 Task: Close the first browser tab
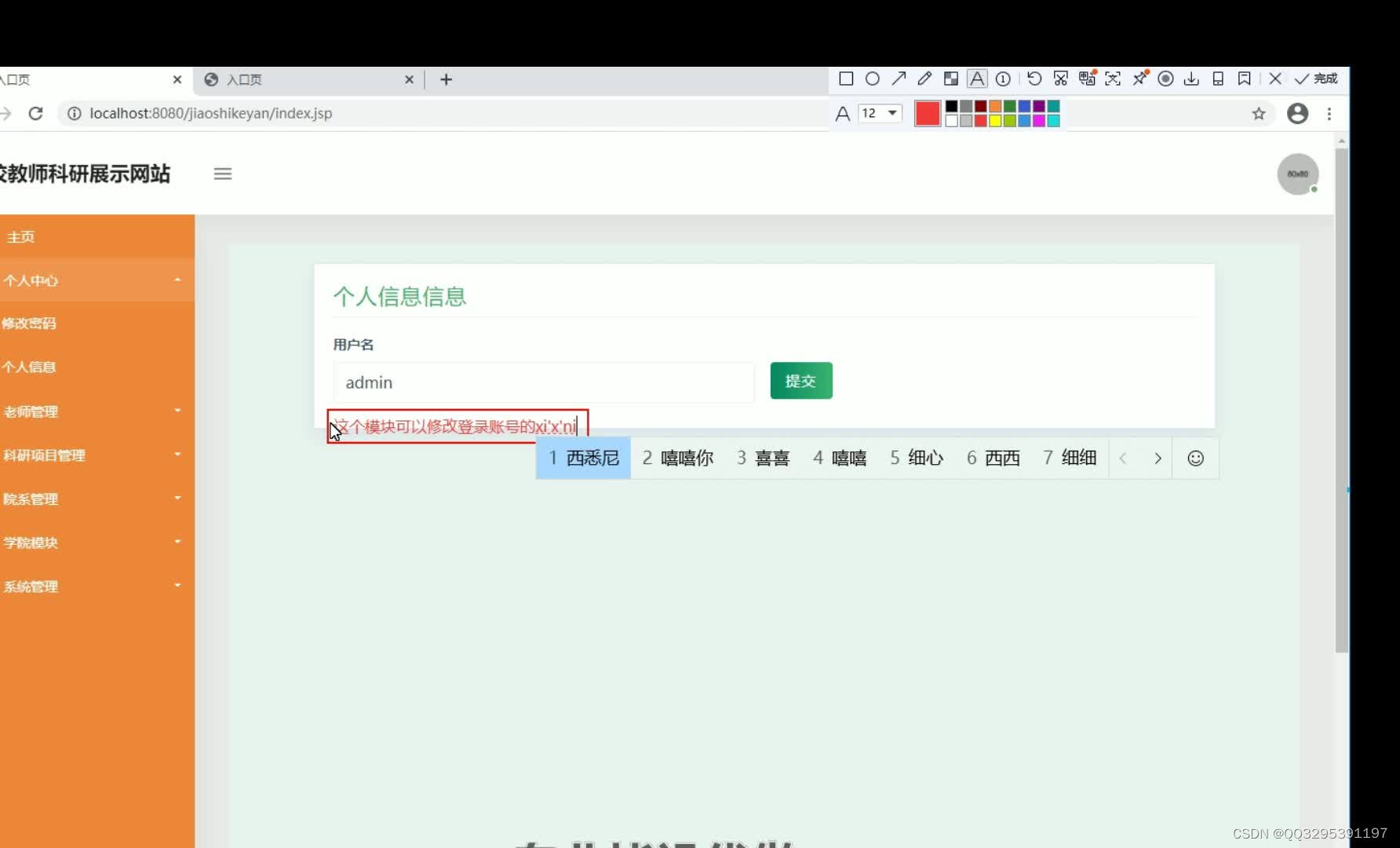click(177, 79)
